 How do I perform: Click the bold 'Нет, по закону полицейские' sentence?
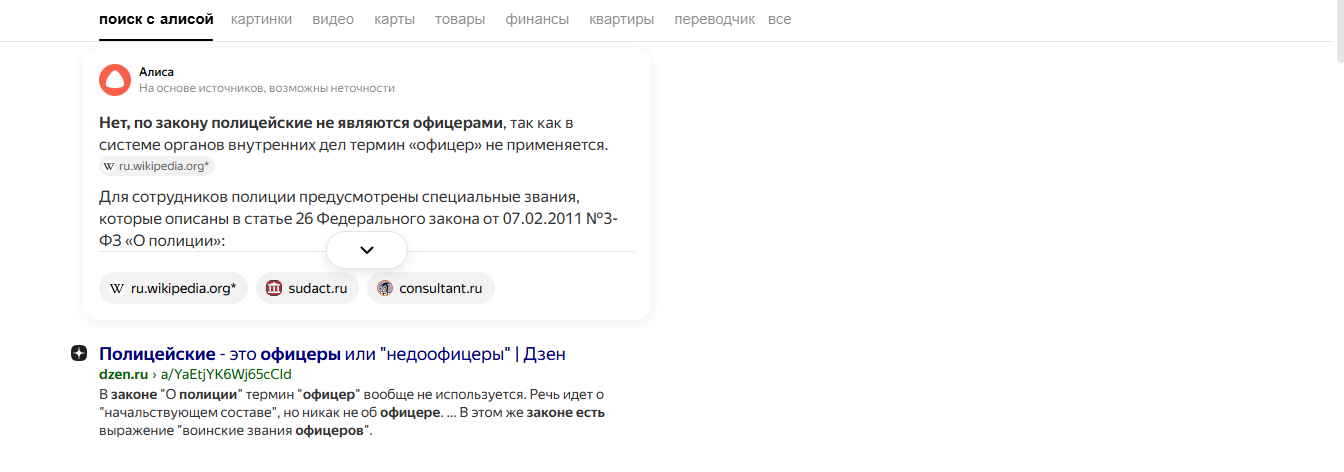301,123
